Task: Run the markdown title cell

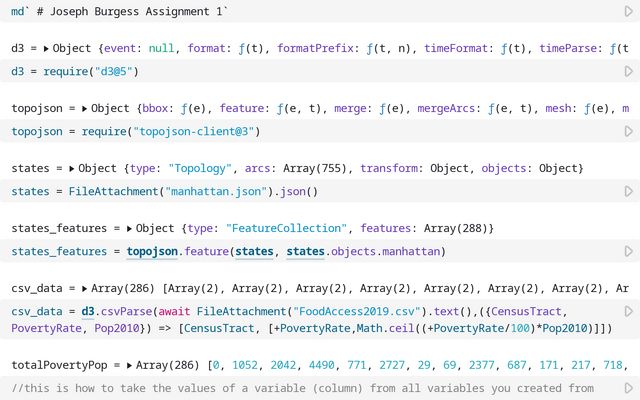Action: (x=629, y=11)
